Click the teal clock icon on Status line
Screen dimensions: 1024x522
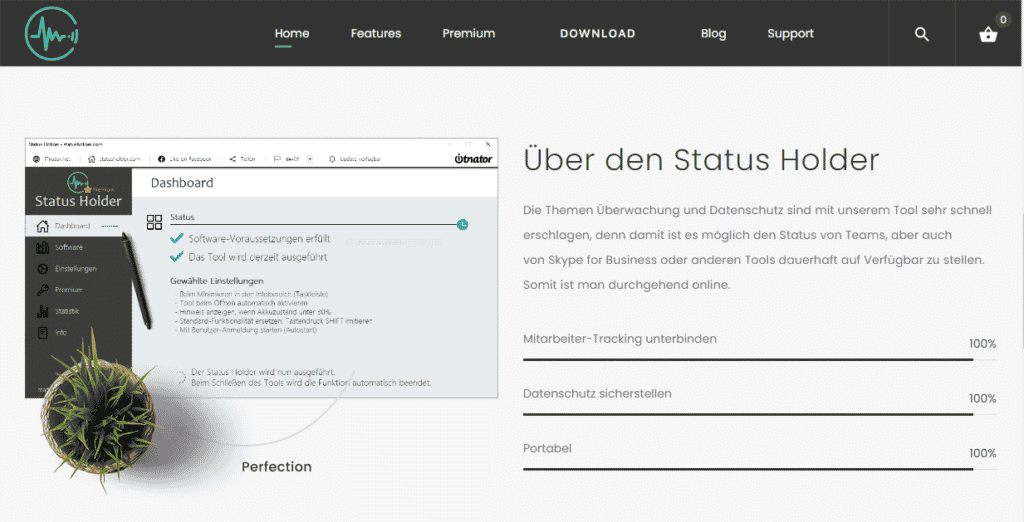462,225
